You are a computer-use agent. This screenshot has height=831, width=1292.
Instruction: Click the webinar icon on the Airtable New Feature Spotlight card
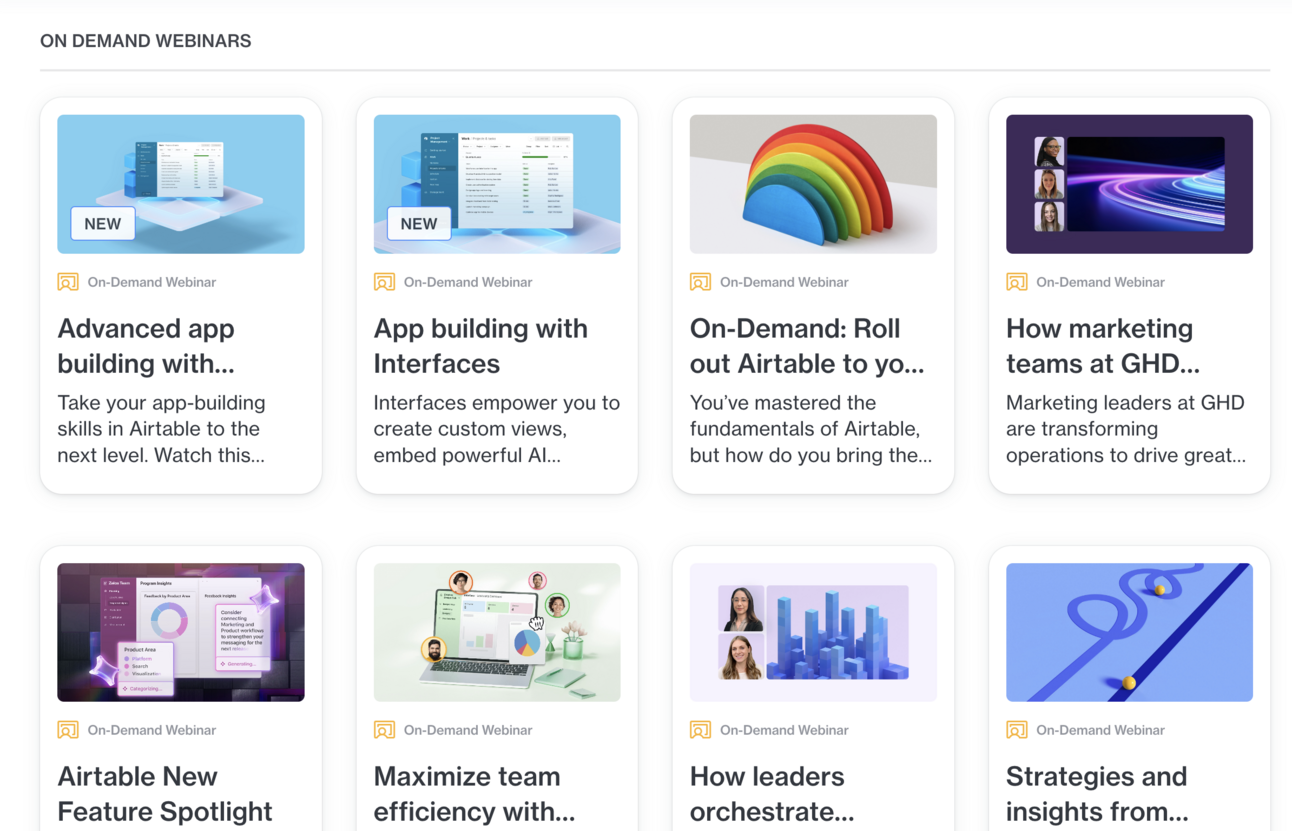pyautogui.click(x=68, y=730)
